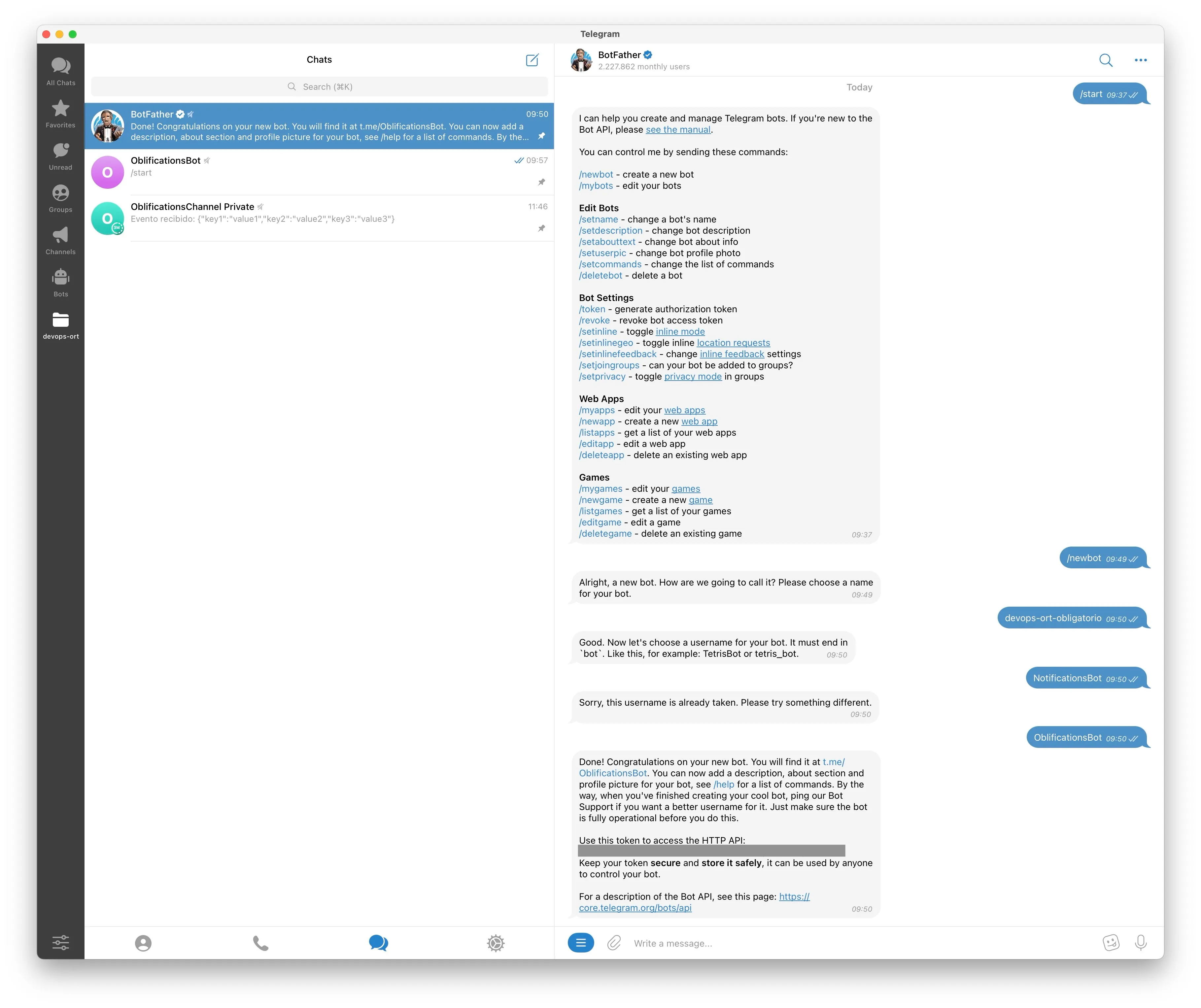Screen dimensions: 1201x1008
Task: Click the Search chats field
Action: pos(319,86)
